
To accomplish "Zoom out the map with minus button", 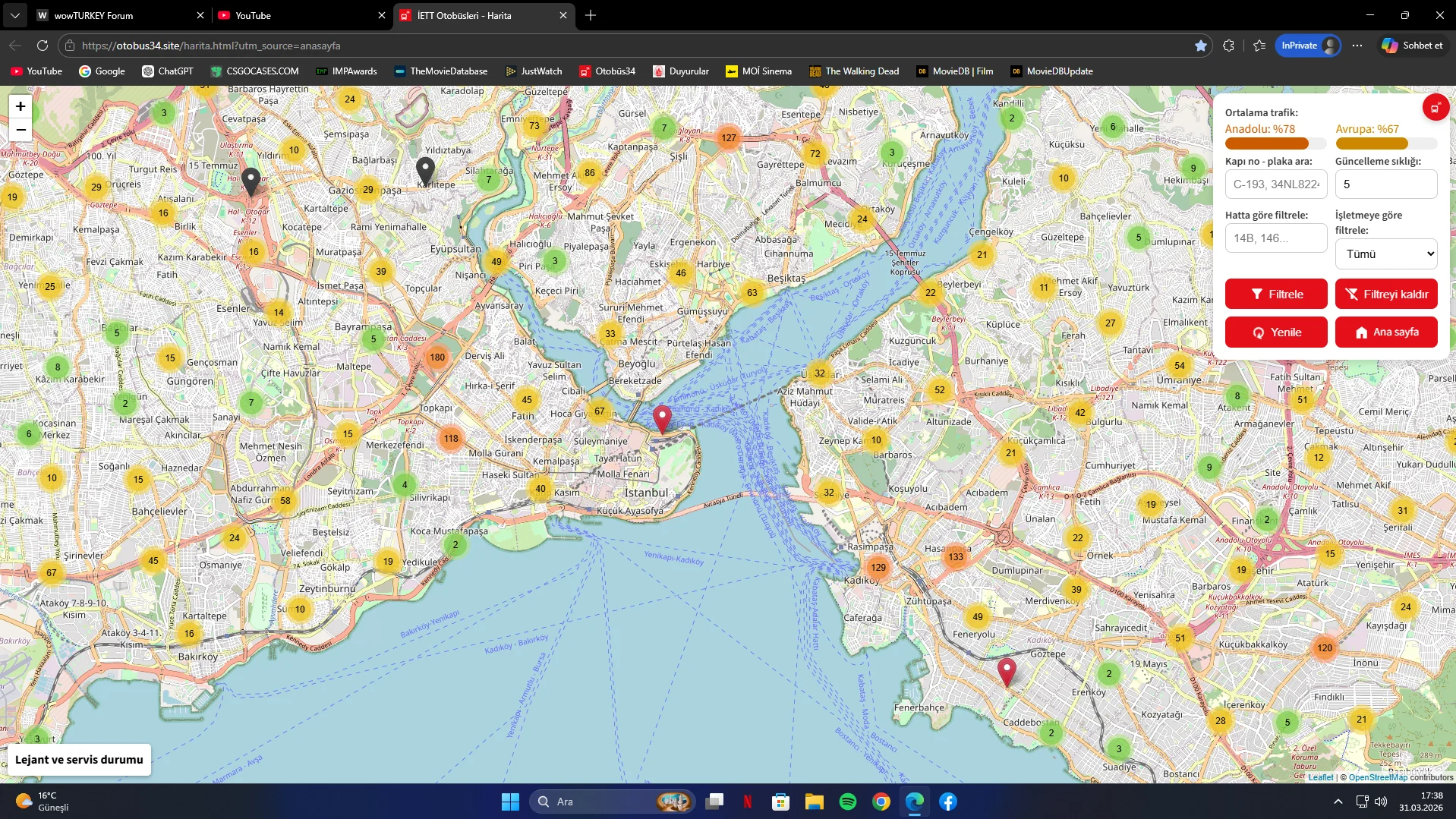I will (20, 130).
